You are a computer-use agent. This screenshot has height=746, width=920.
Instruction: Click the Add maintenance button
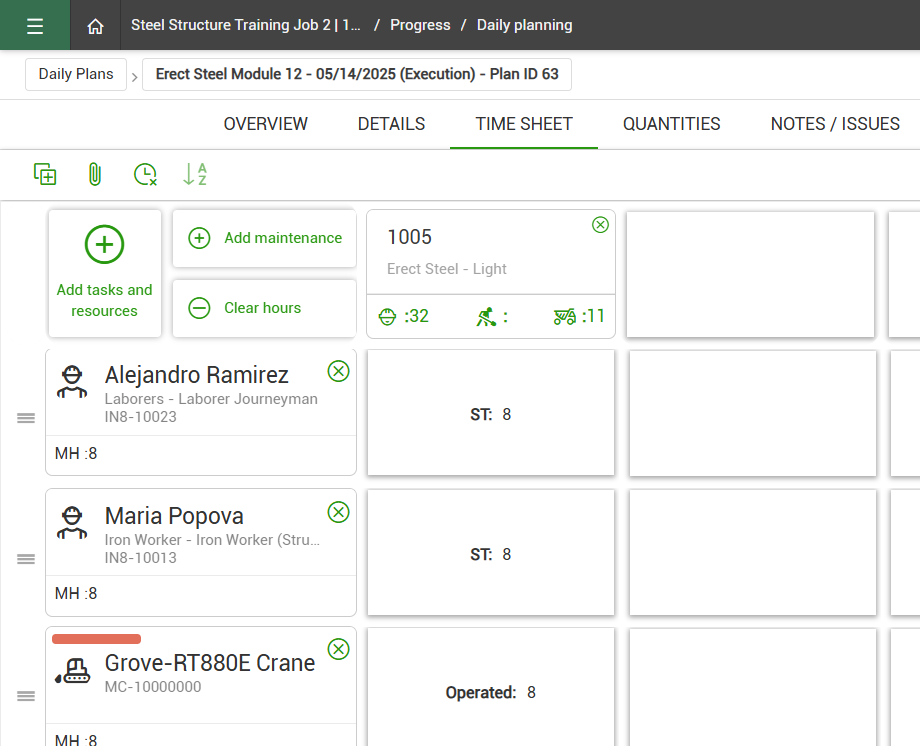265,238
